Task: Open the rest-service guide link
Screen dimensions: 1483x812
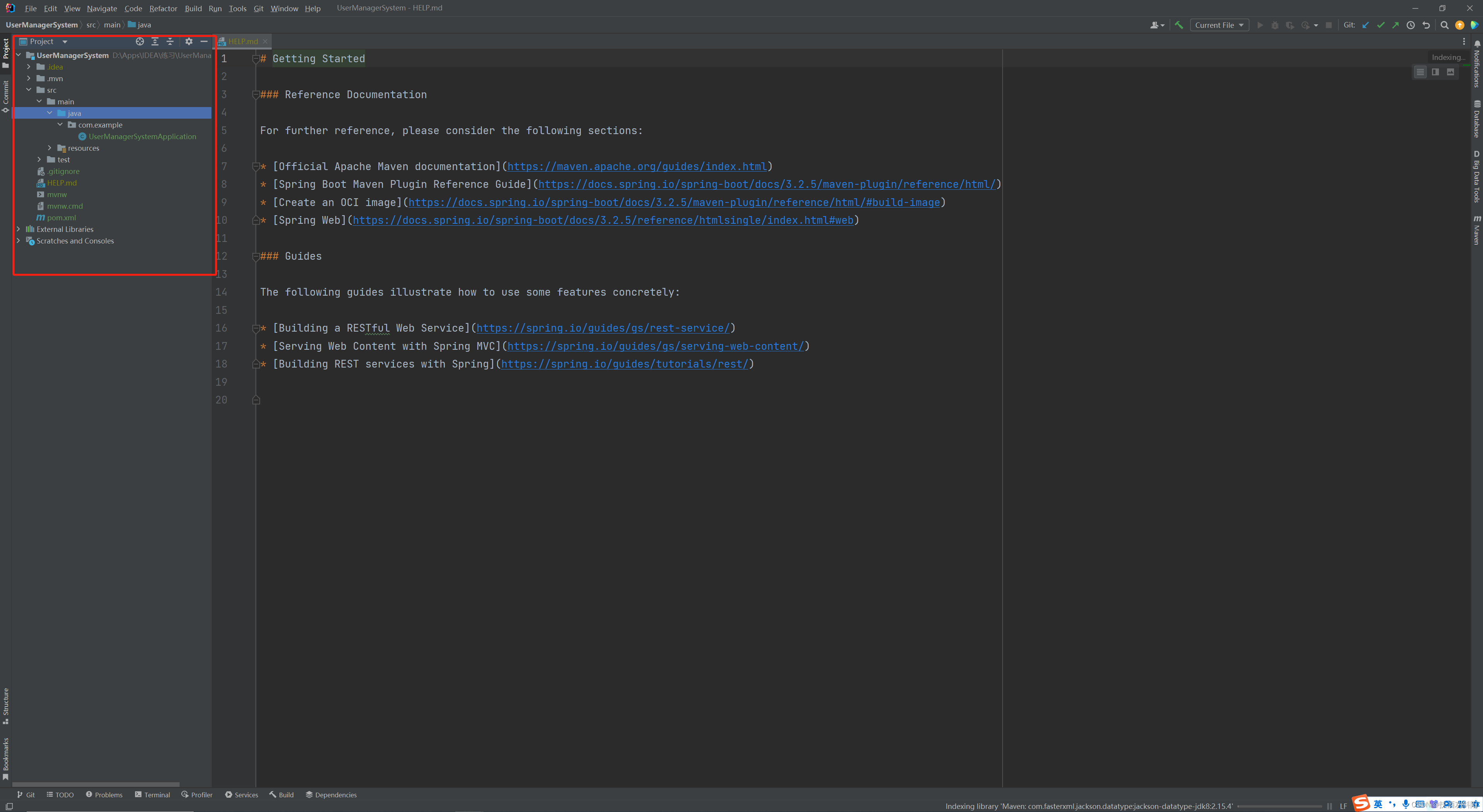Action: coord(603,328)
